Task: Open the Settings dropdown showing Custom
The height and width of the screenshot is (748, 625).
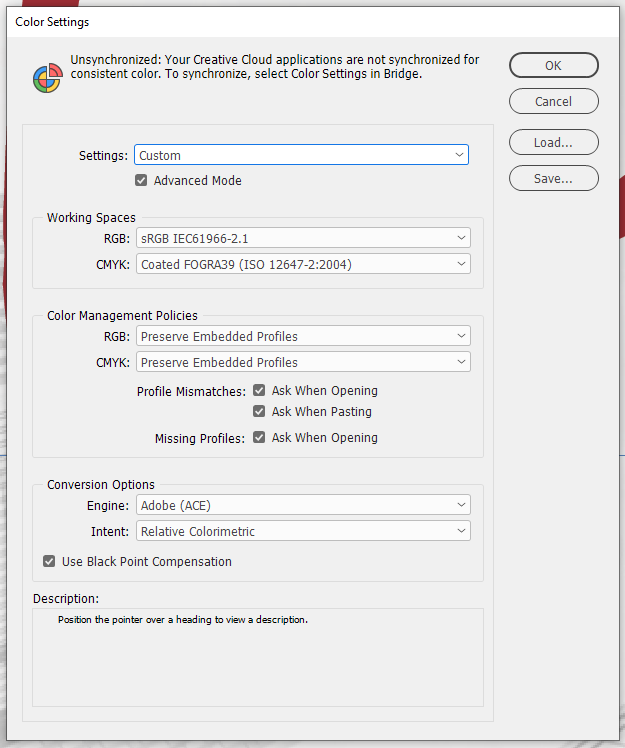Action: click(302, 155)
